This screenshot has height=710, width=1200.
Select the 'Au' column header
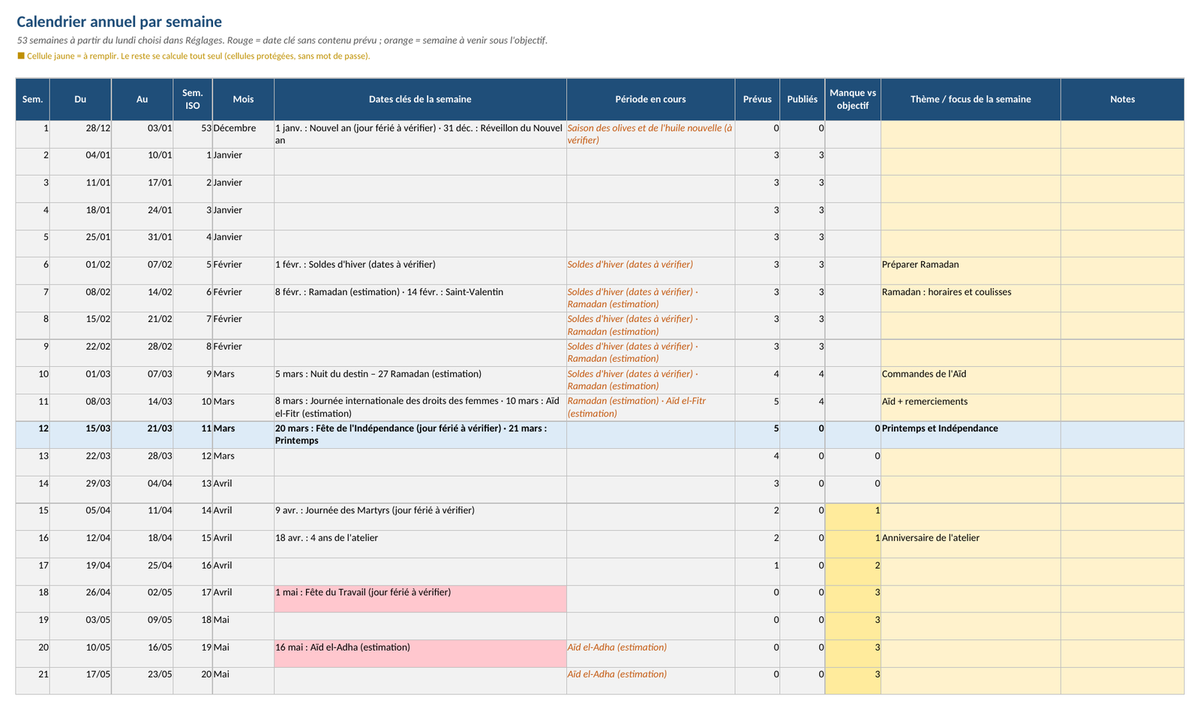click(143, 99)
